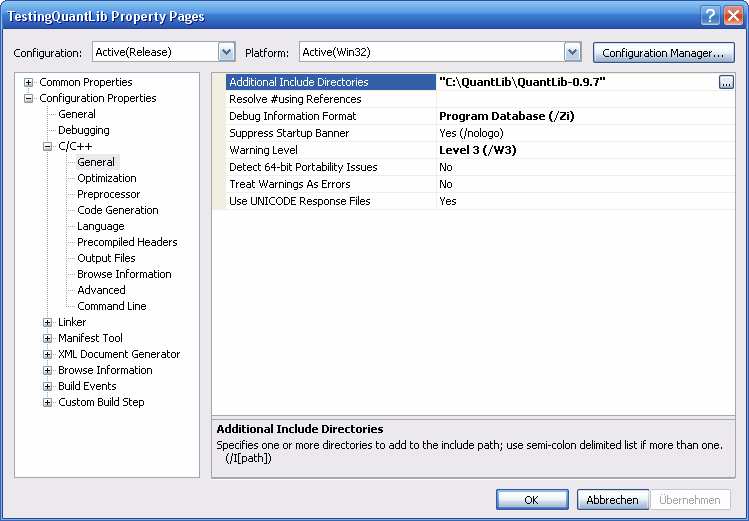Screen dimensions: 749x521
Task: Open the Advanced page
Action: 101,290
